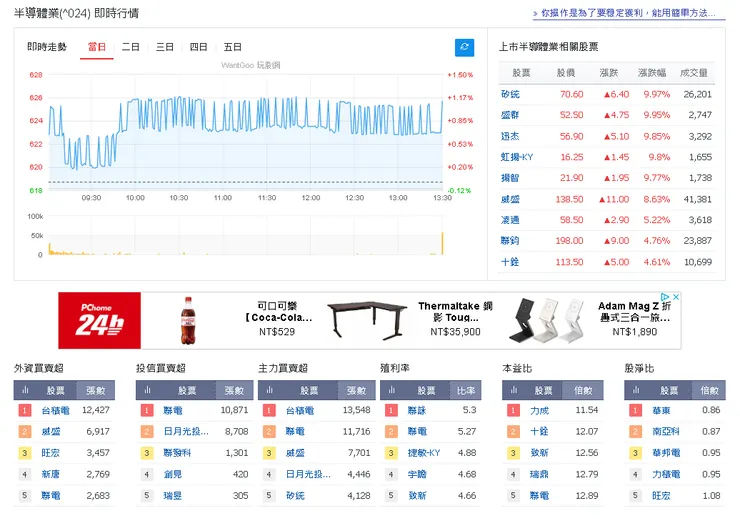Click the Thermaltake desk ad image
This screenshot has width=740, height=519.
click(x=367, y=320)
